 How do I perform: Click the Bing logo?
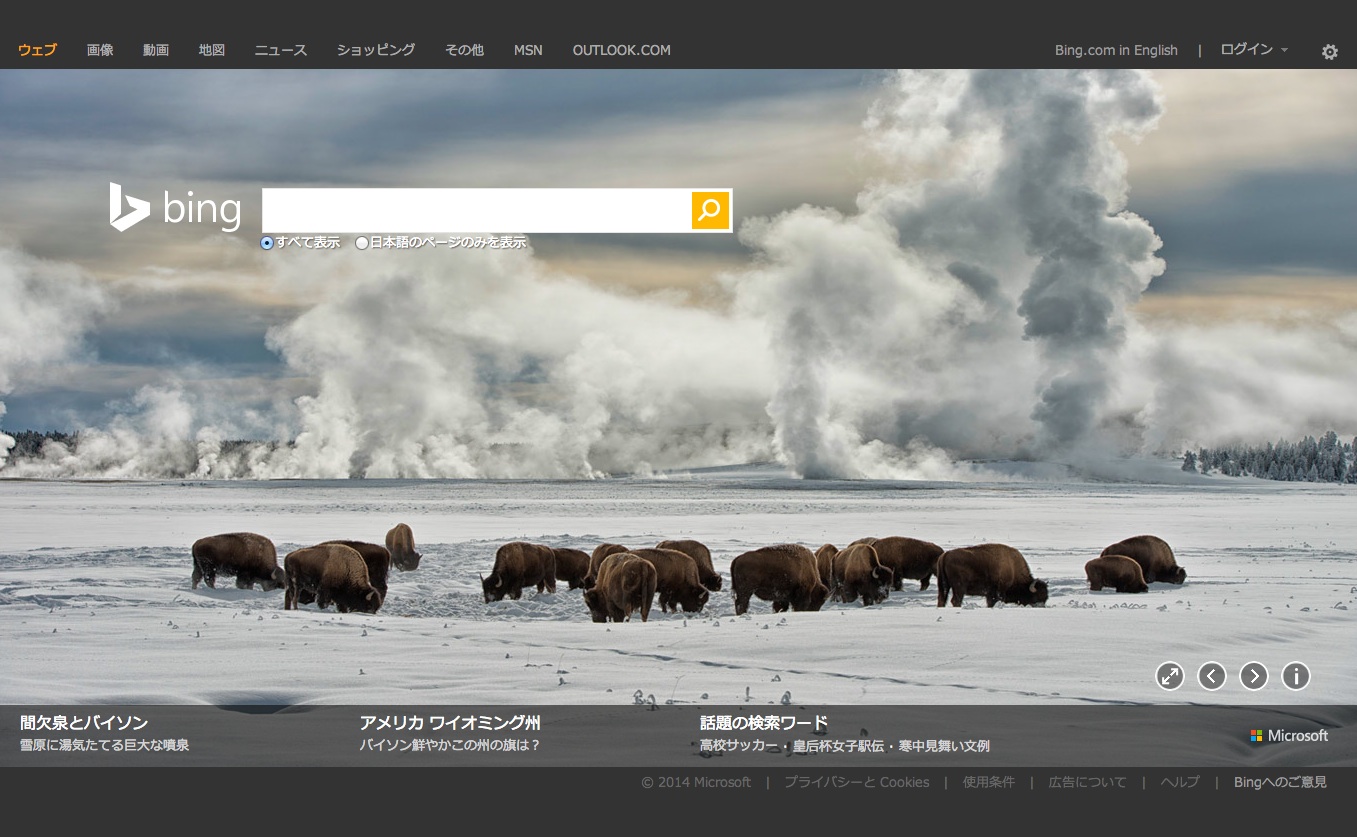pyautogui.click(x=176, y=208)
